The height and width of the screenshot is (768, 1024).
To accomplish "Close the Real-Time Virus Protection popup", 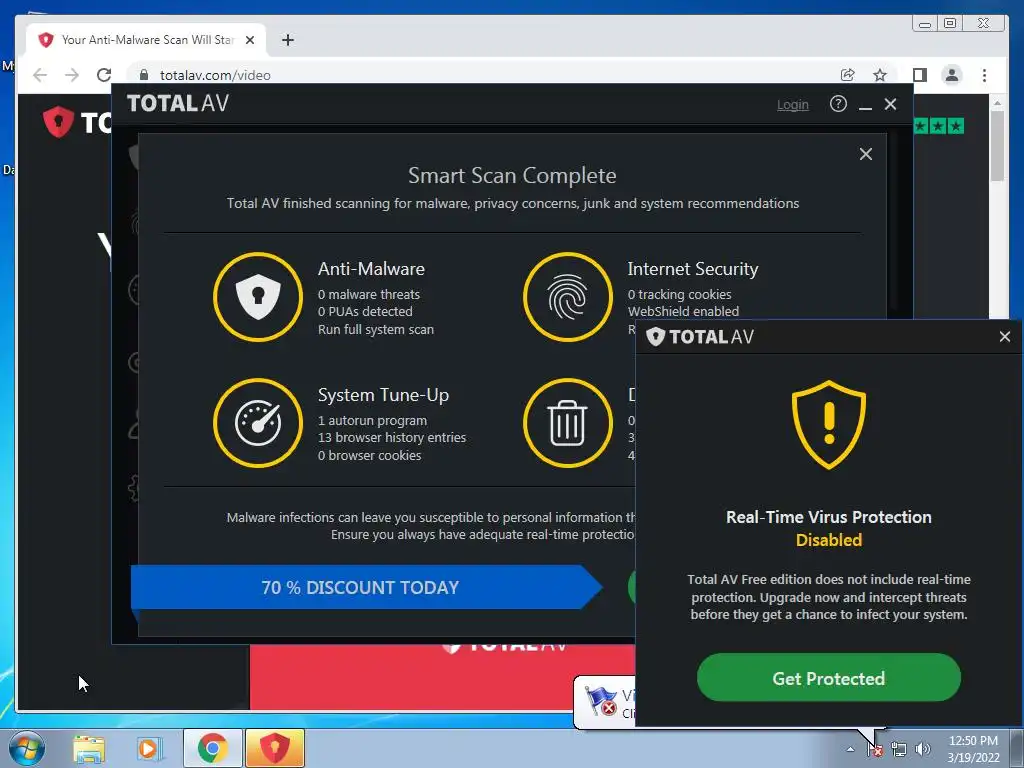I will tap(1005, 337).
